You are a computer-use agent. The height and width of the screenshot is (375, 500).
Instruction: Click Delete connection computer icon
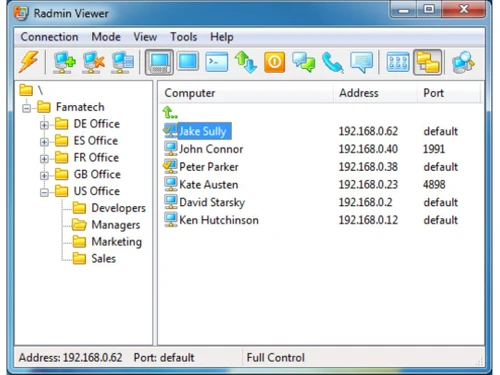point(93,62)
